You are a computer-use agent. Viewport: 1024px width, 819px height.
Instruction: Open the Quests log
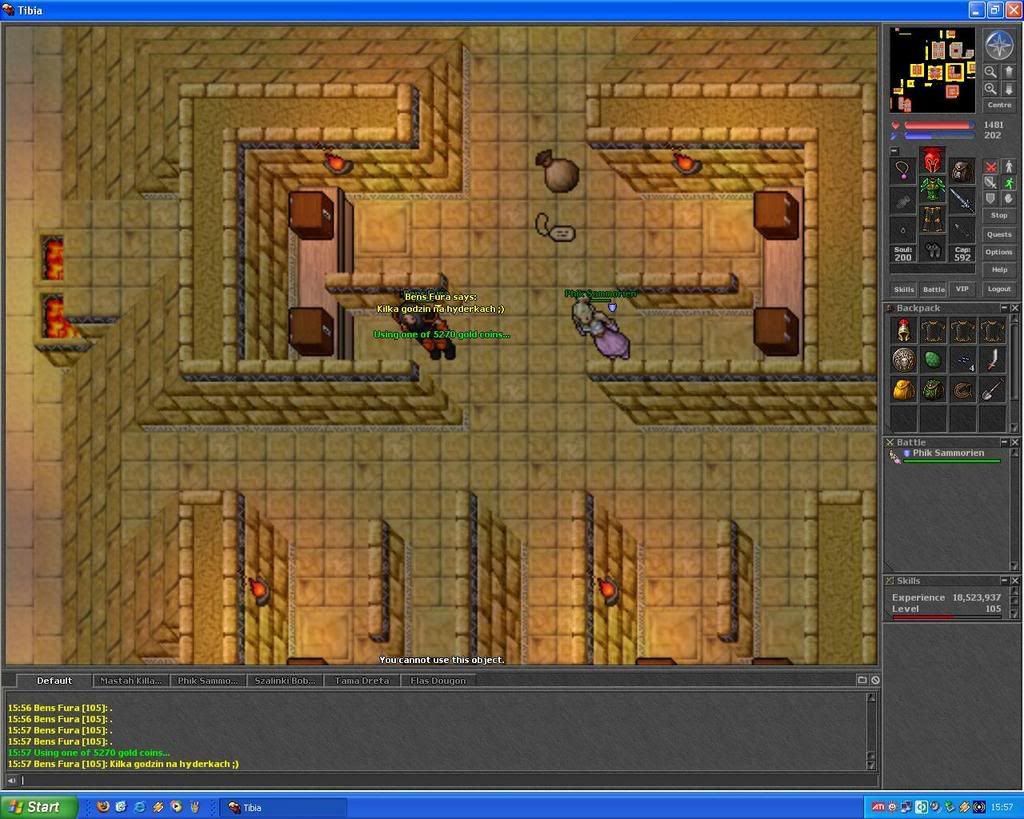pyautogui.click(x=999, y=234)
